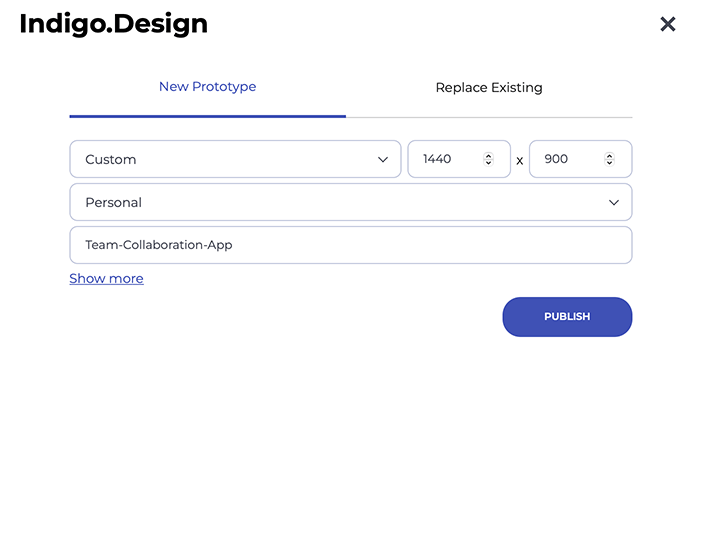The height and width of the screenshot is (555, 703).
Task: Increase height using the up stepper arrow
Action: click(x=609, y=156)
